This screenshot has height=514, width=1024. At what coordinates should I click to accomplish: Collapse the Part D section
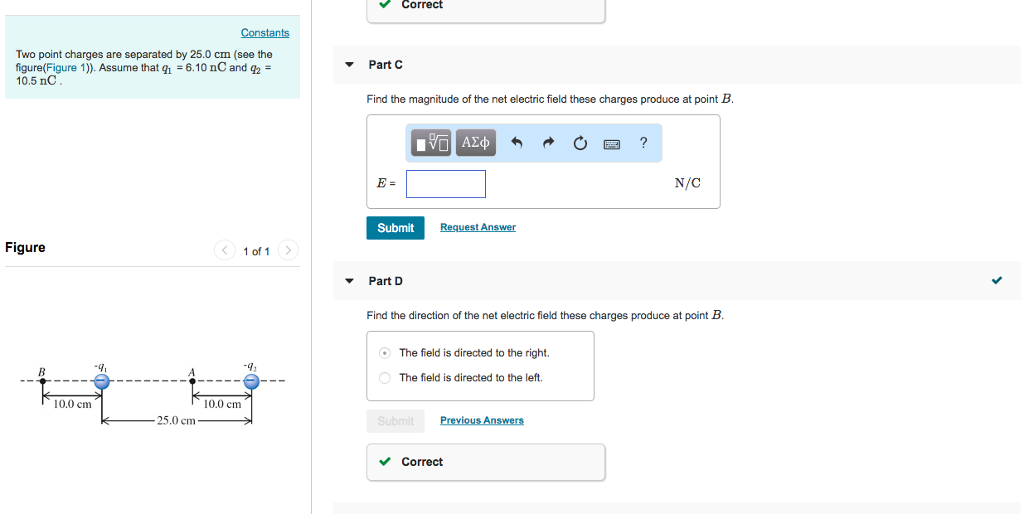coord(349,281)
